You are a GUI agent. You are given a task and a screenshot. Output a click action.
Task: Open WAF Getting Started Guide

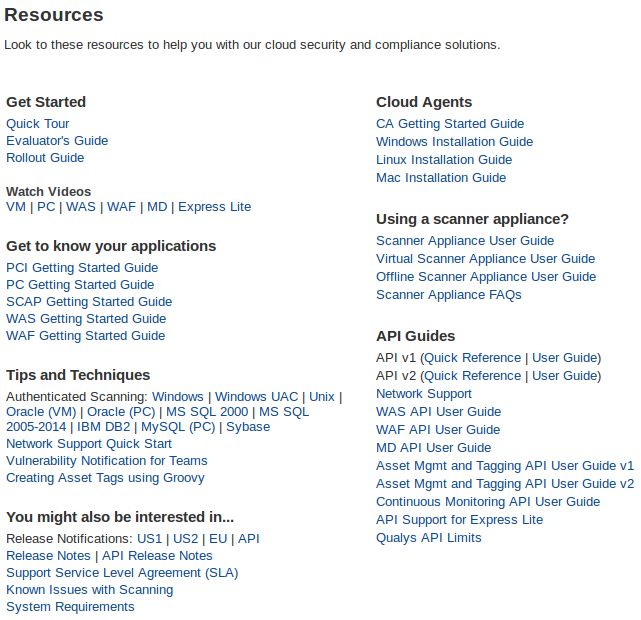coord(86,336)
